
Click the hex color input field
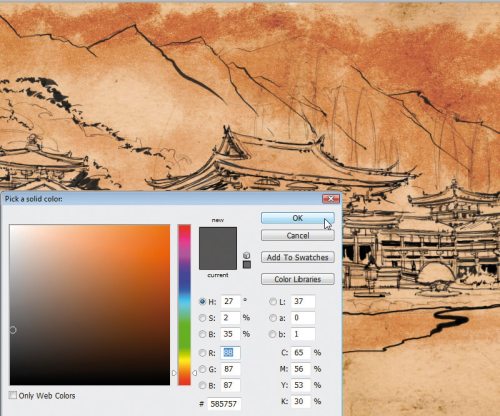224,404
